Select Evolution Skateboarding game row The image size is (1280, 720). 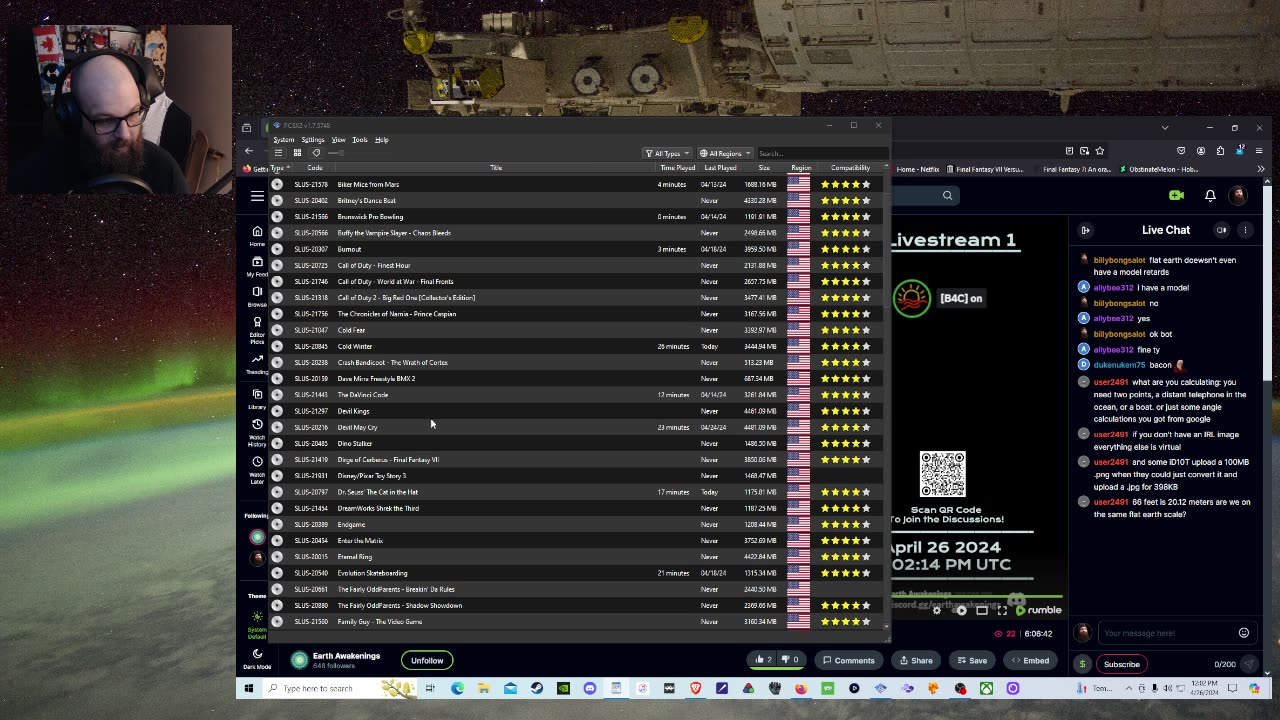coord(578,573)
